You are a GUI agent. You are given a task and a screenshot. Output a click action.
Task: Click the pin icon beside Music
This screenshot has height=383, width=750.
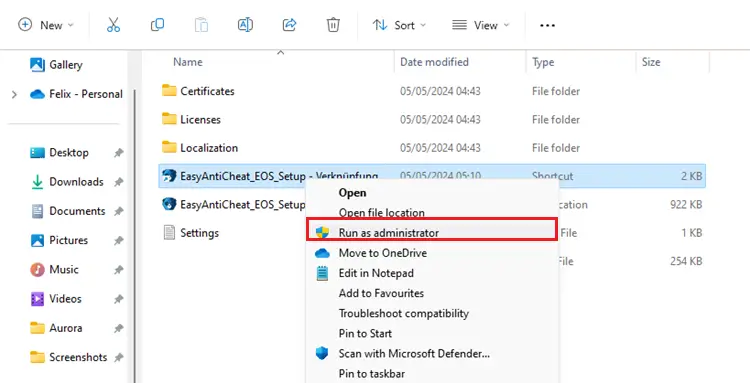point(118,270)
